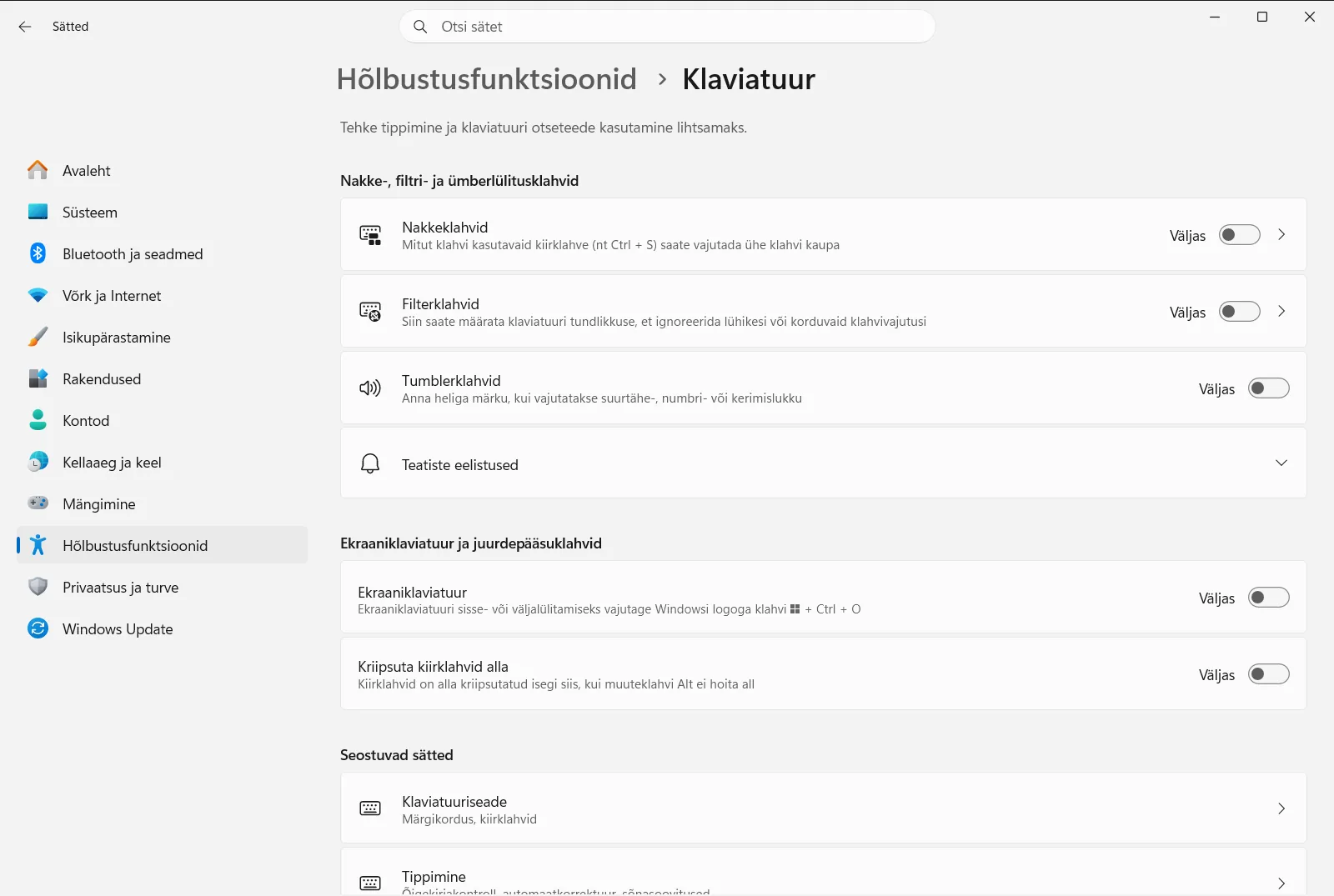Open Windows Update page

[x=162, y=628]
